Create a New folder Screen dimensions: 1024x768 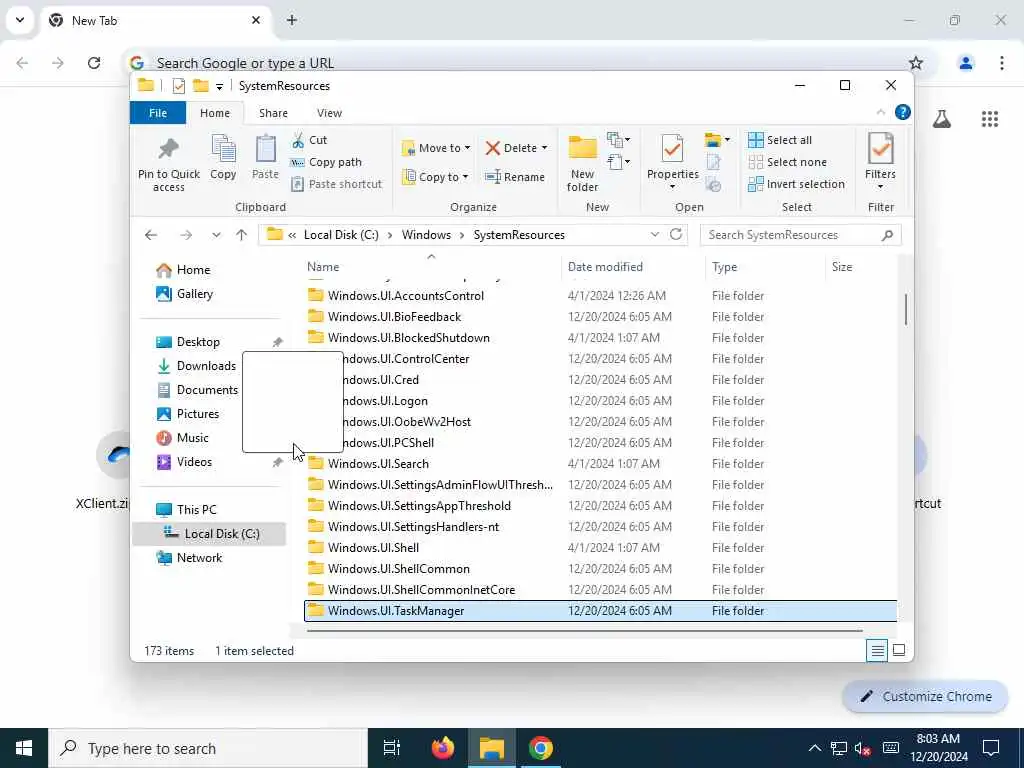click(582, 163)
